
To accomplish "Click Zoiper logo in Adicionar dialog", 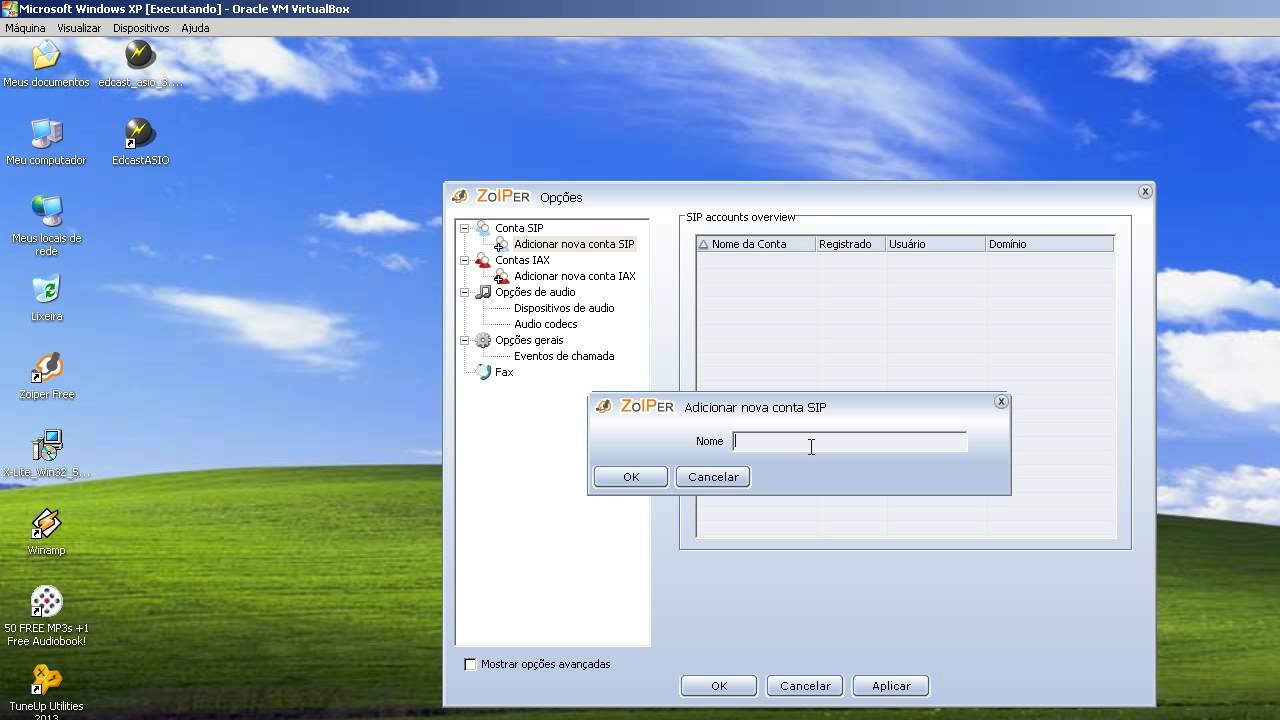I will coord(634,406).
